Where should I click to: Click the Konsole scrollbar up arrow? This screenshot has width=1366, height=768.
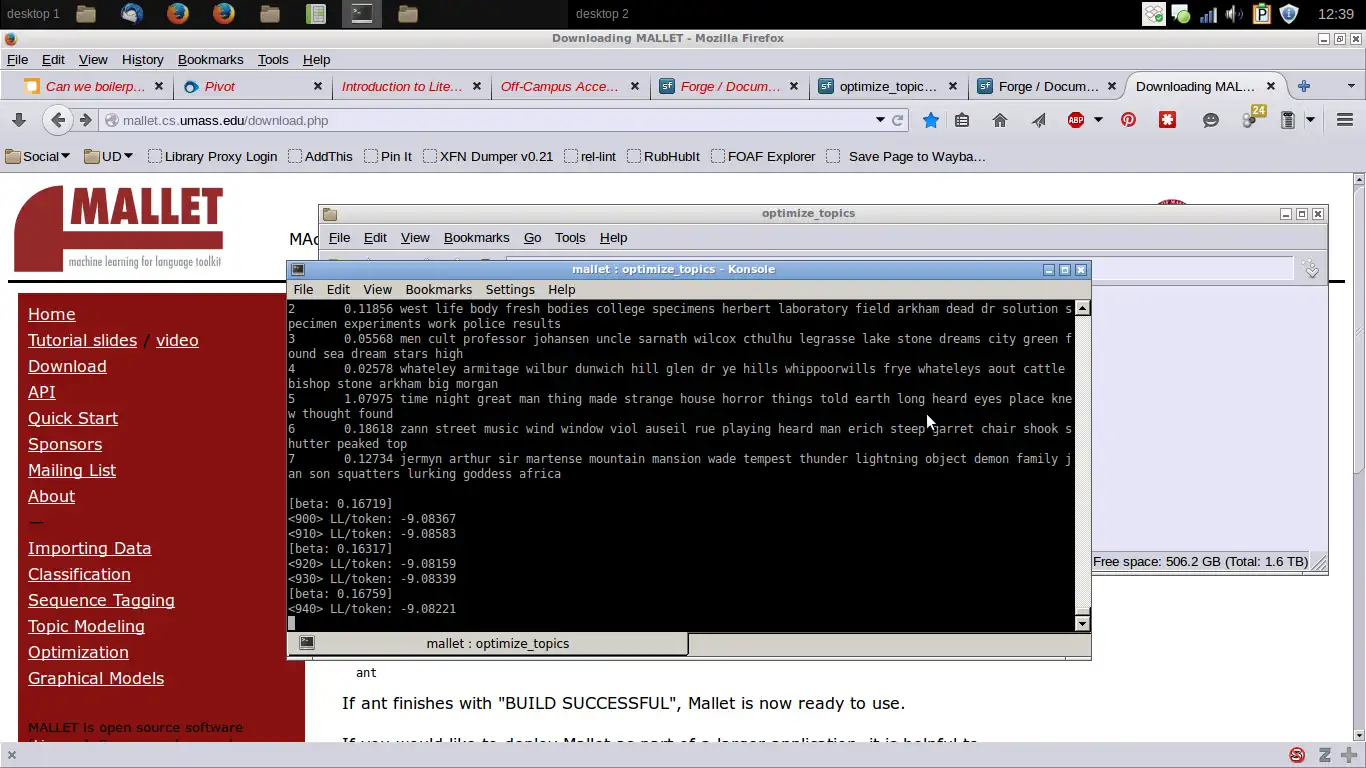pos(1082,308)
